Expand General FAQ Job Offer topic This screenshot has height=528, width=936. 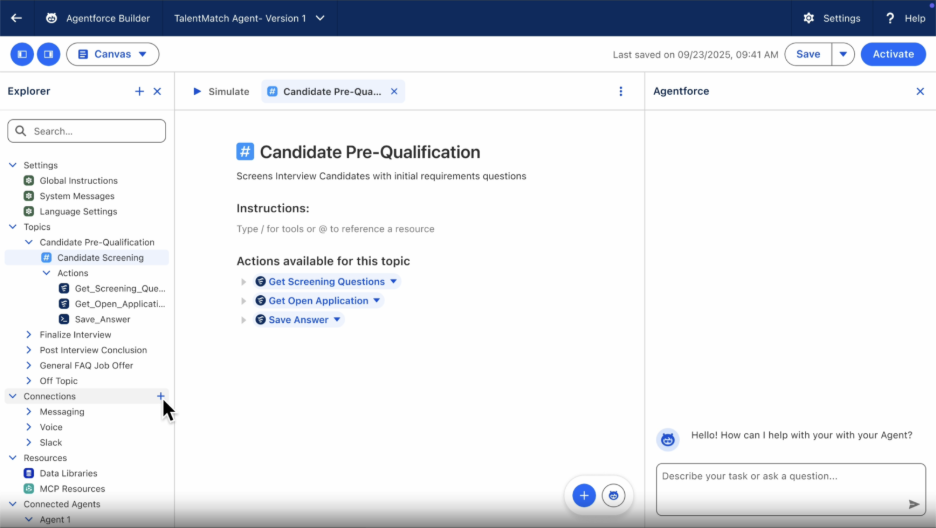point(29,366)
